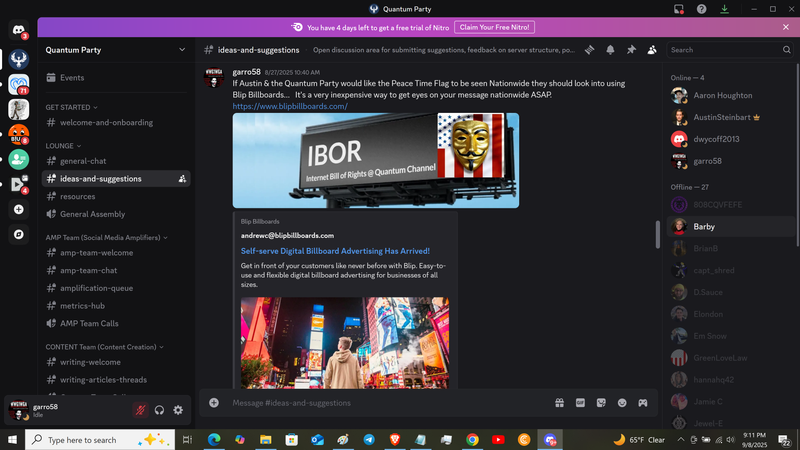Image resolution: width=800 pixels, height=450 pixels.
Task: Open User Settings gear icon
Action: pos(178,410)
